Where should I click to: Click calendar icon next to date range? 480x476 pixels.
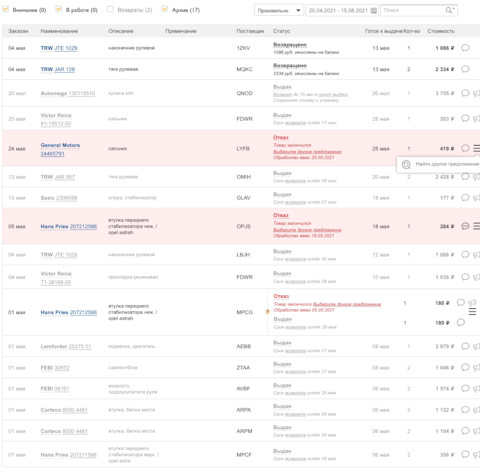click(374, 10)
